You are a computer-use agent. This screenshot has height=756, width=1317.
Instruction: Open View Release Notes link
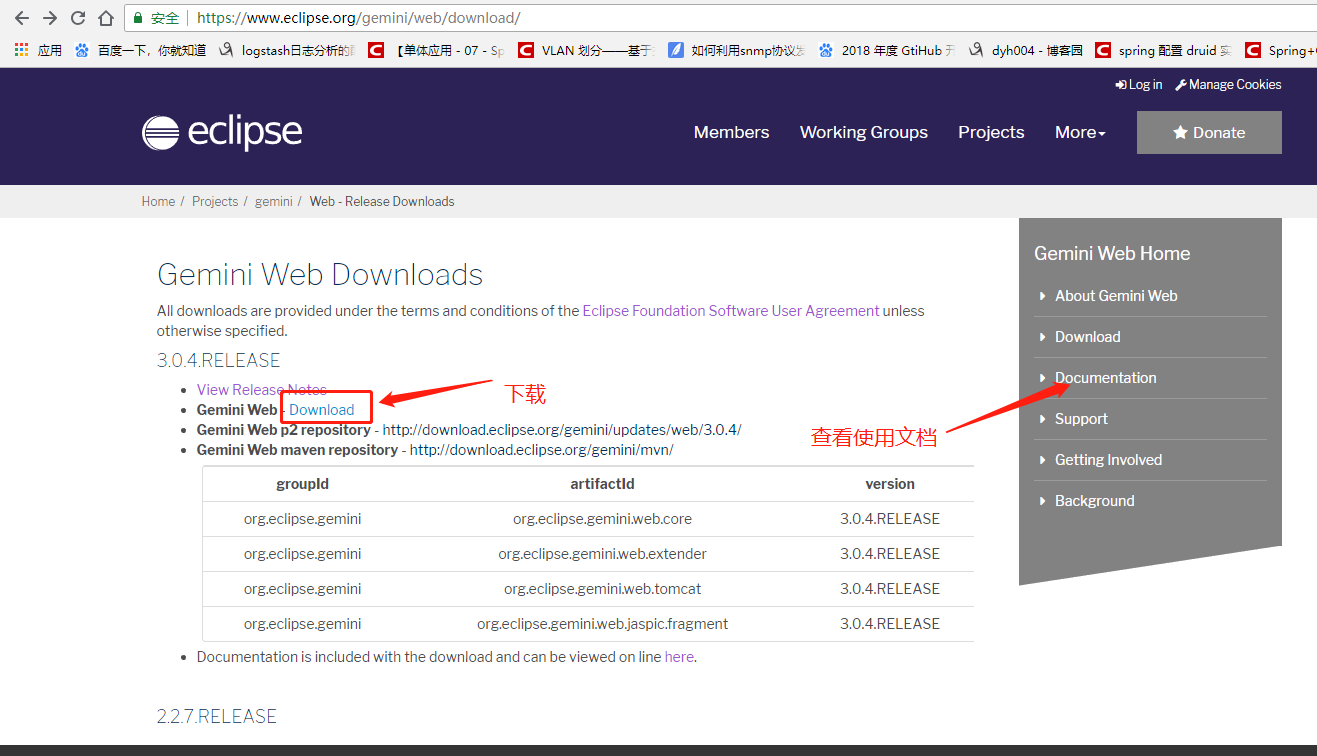pos(262,390)
